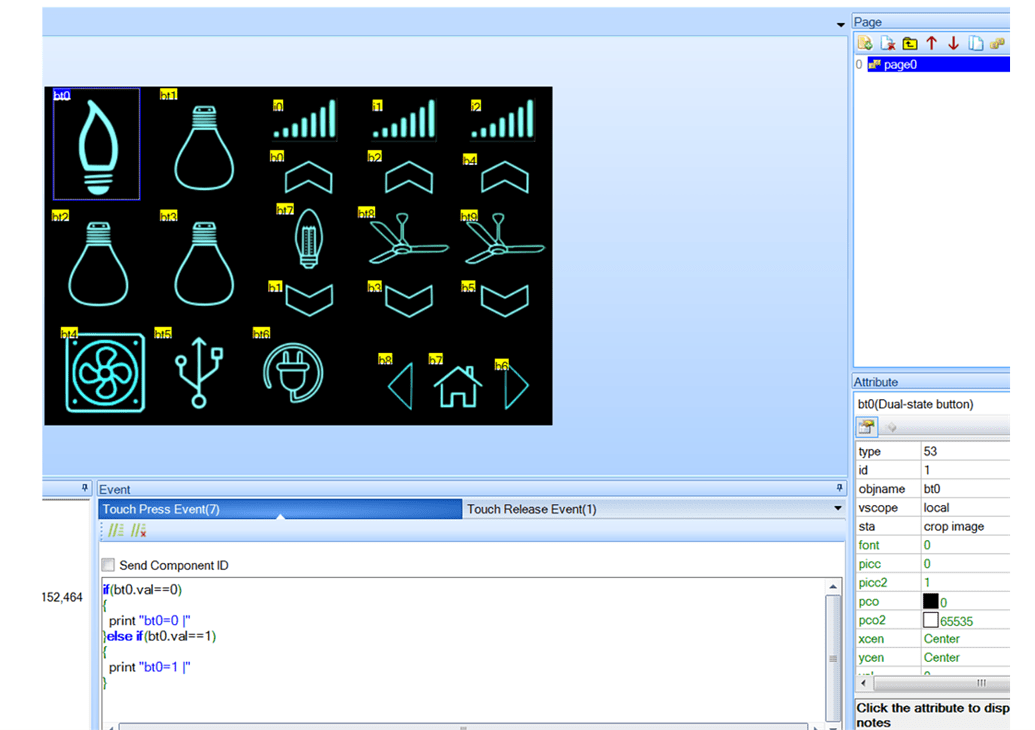
Task: Enable the Send Component ID checkbox
Action: (107, 564)
